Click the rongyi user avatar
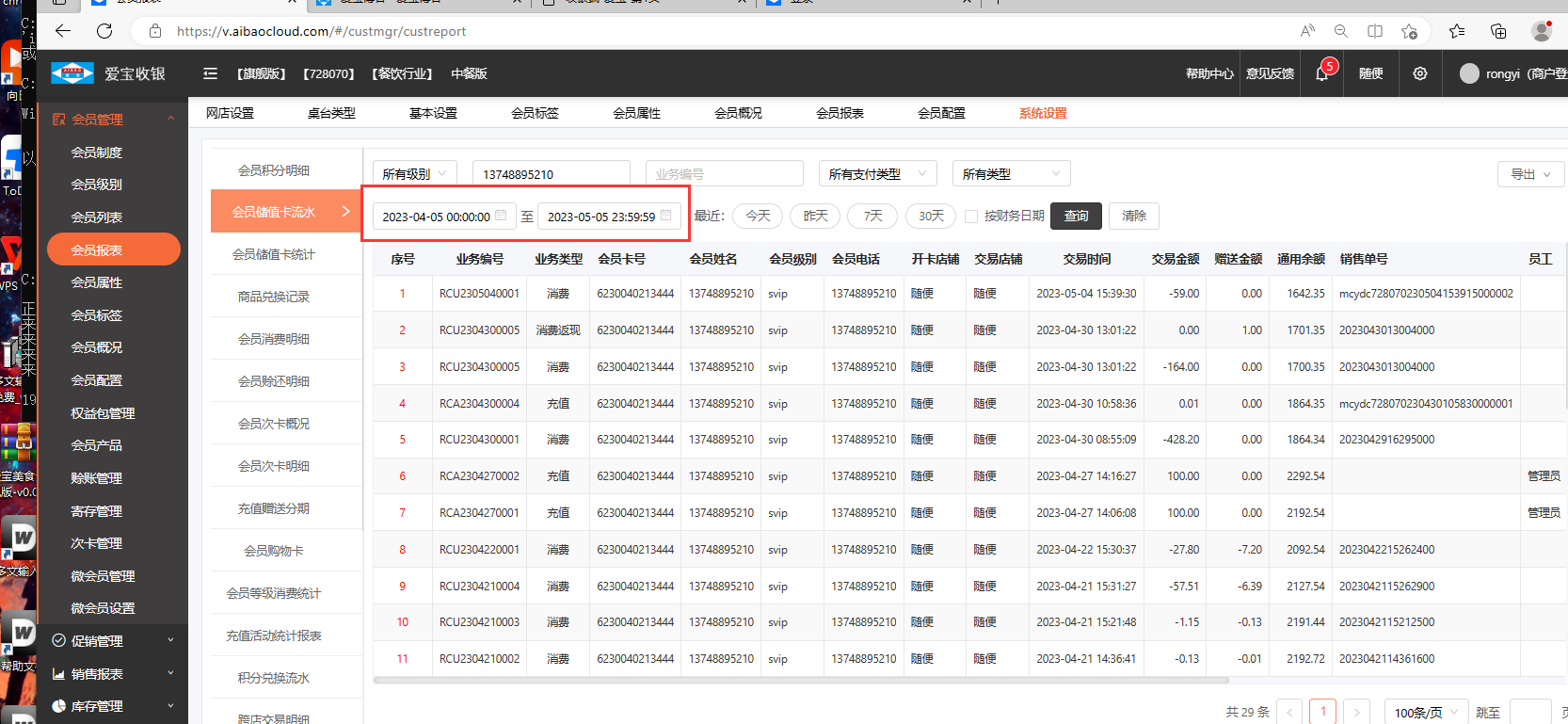Screen dimensions: 1568x724 coord(1469,73)
